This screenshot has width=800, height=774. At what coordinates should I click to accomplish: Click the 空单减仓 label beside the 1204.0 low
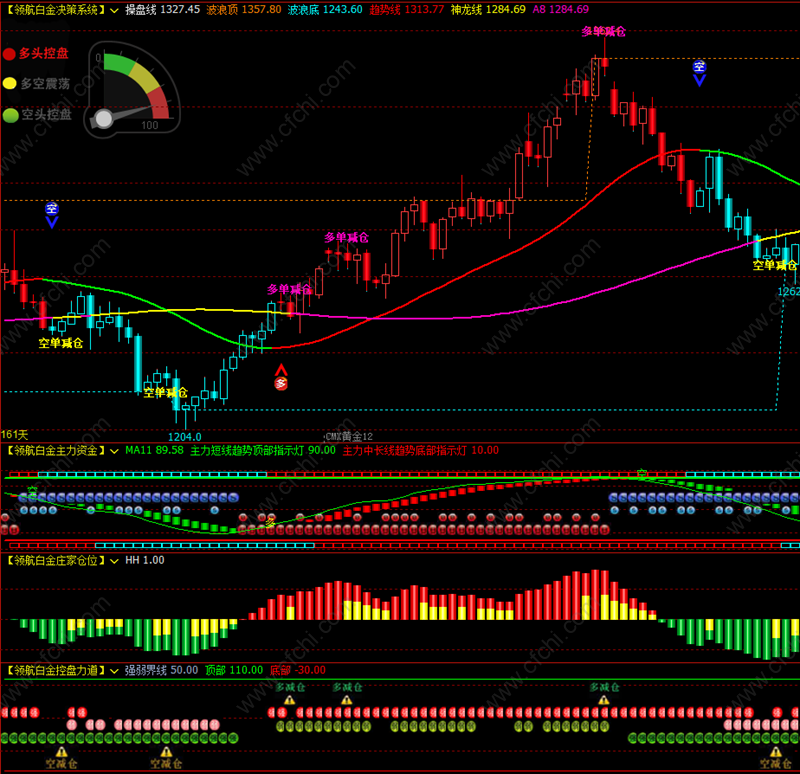tap(165, 392)
